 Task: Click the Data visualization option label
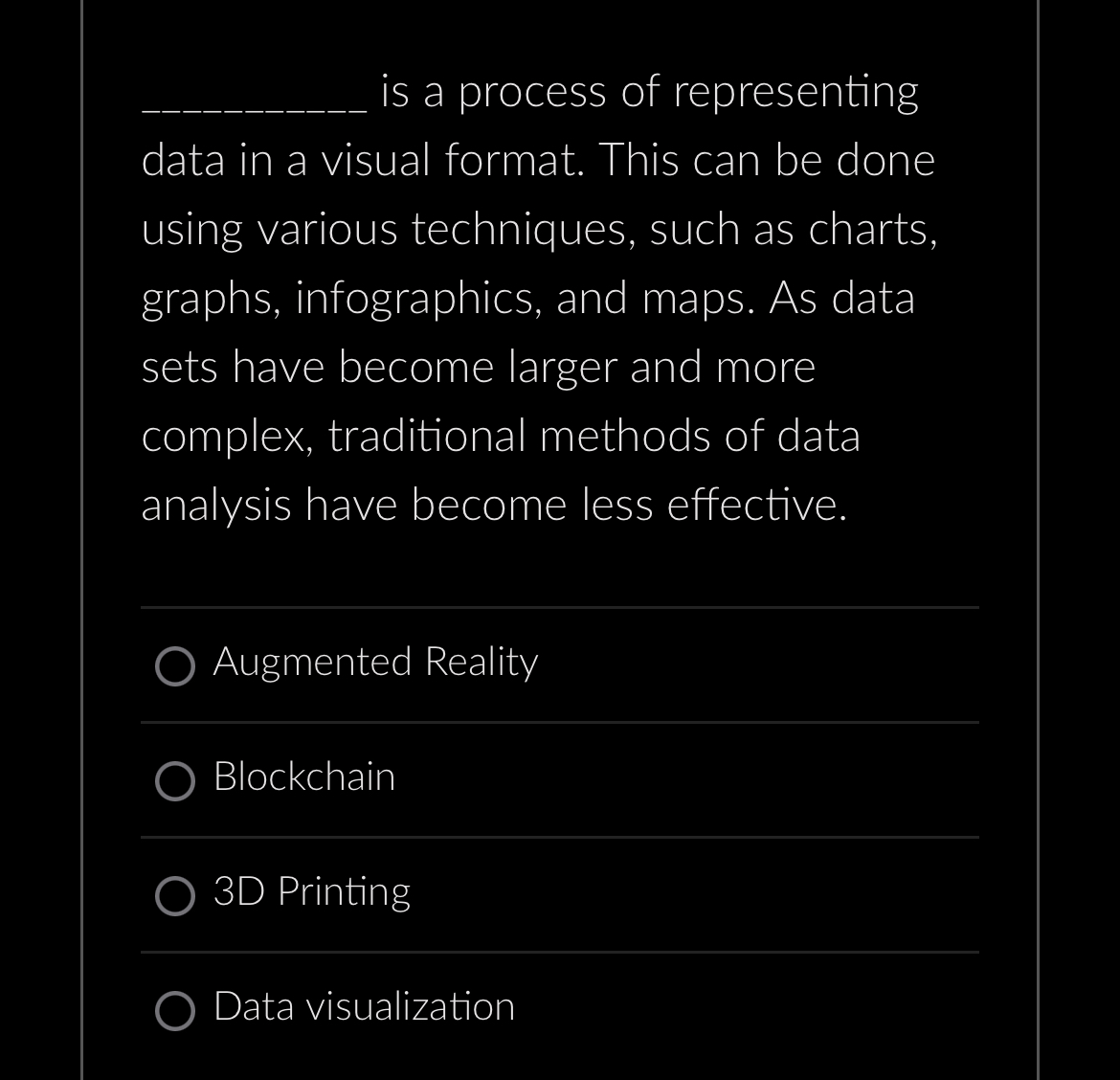(363, 1007)
